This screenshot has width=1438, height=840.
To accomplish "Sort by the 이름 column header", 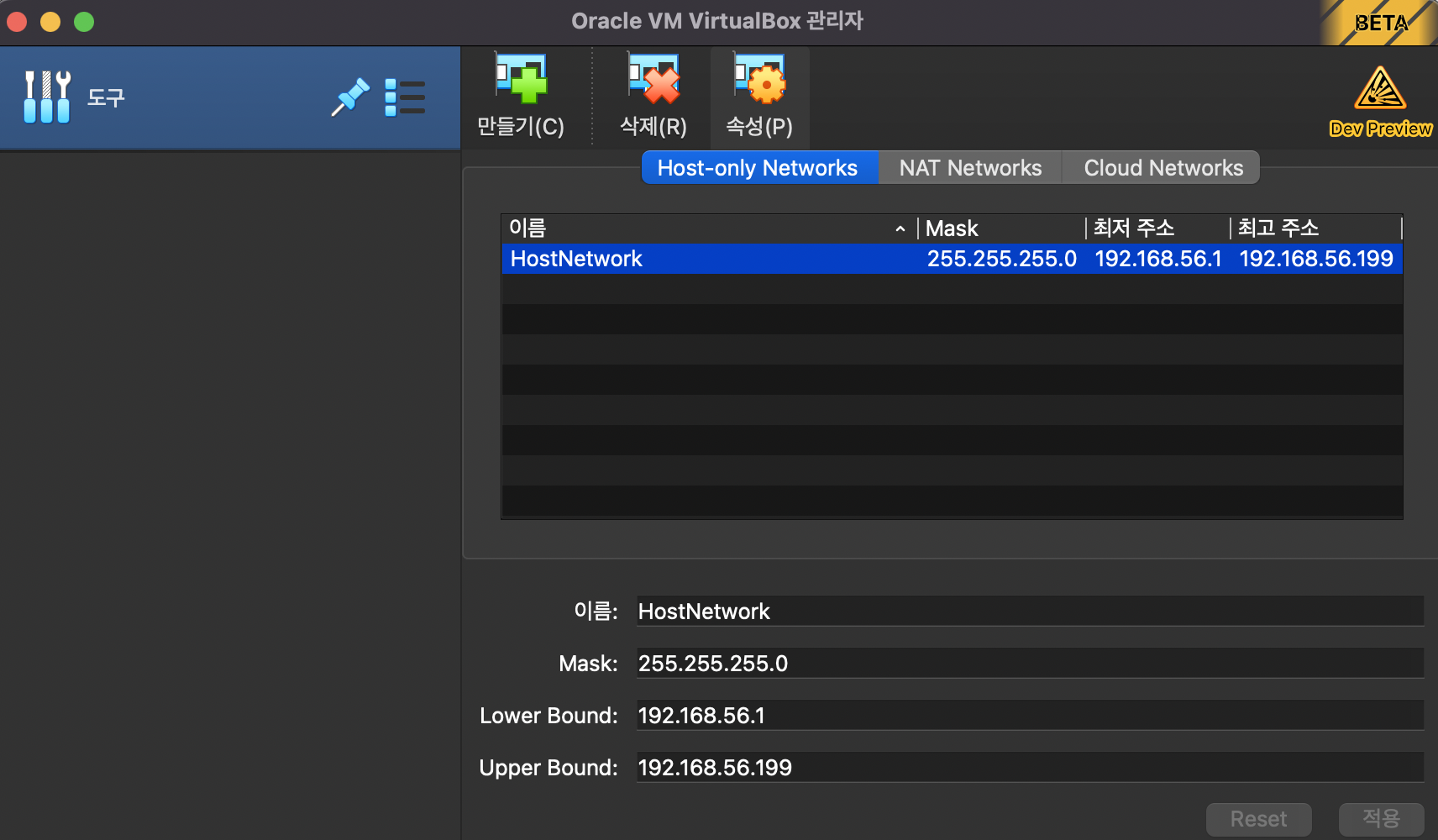I will click(709, 228).
